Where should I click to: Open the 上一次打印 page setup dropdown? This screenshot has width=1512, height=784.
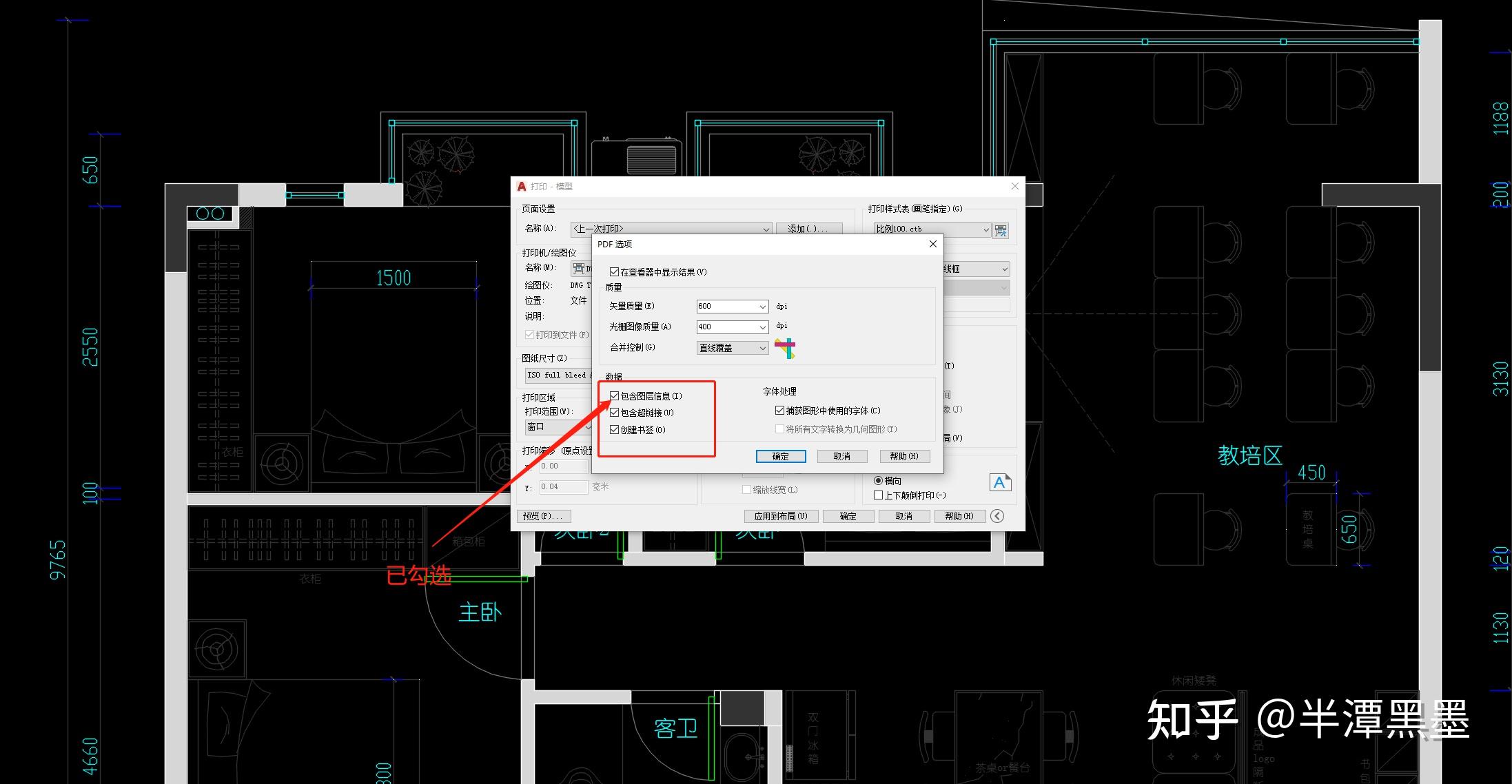pos(766,229)
